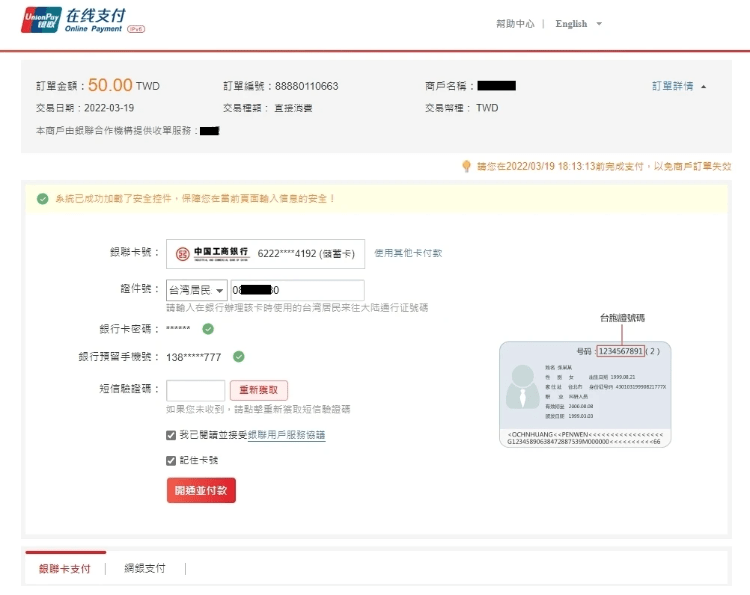The height and width of the screenshot is (595, 750).
Task: Click the green check beside bank password
Action: 208,329
